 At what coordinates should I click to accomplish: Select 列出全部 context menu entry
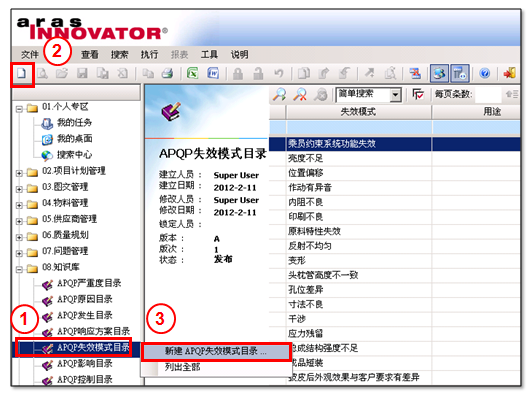[183, 367]
